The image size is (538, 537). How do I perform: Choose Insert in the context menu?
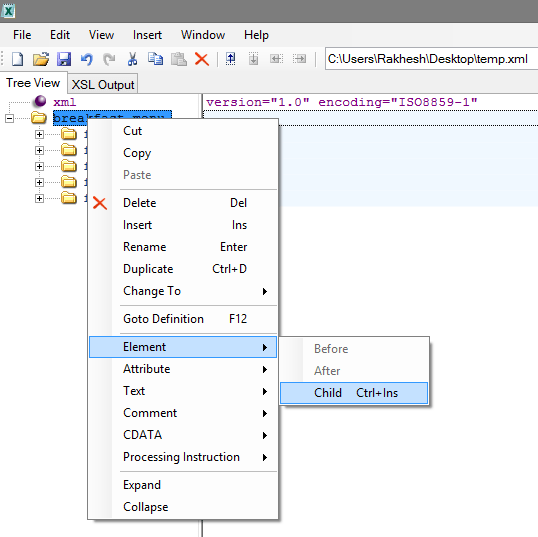(183, 225)
